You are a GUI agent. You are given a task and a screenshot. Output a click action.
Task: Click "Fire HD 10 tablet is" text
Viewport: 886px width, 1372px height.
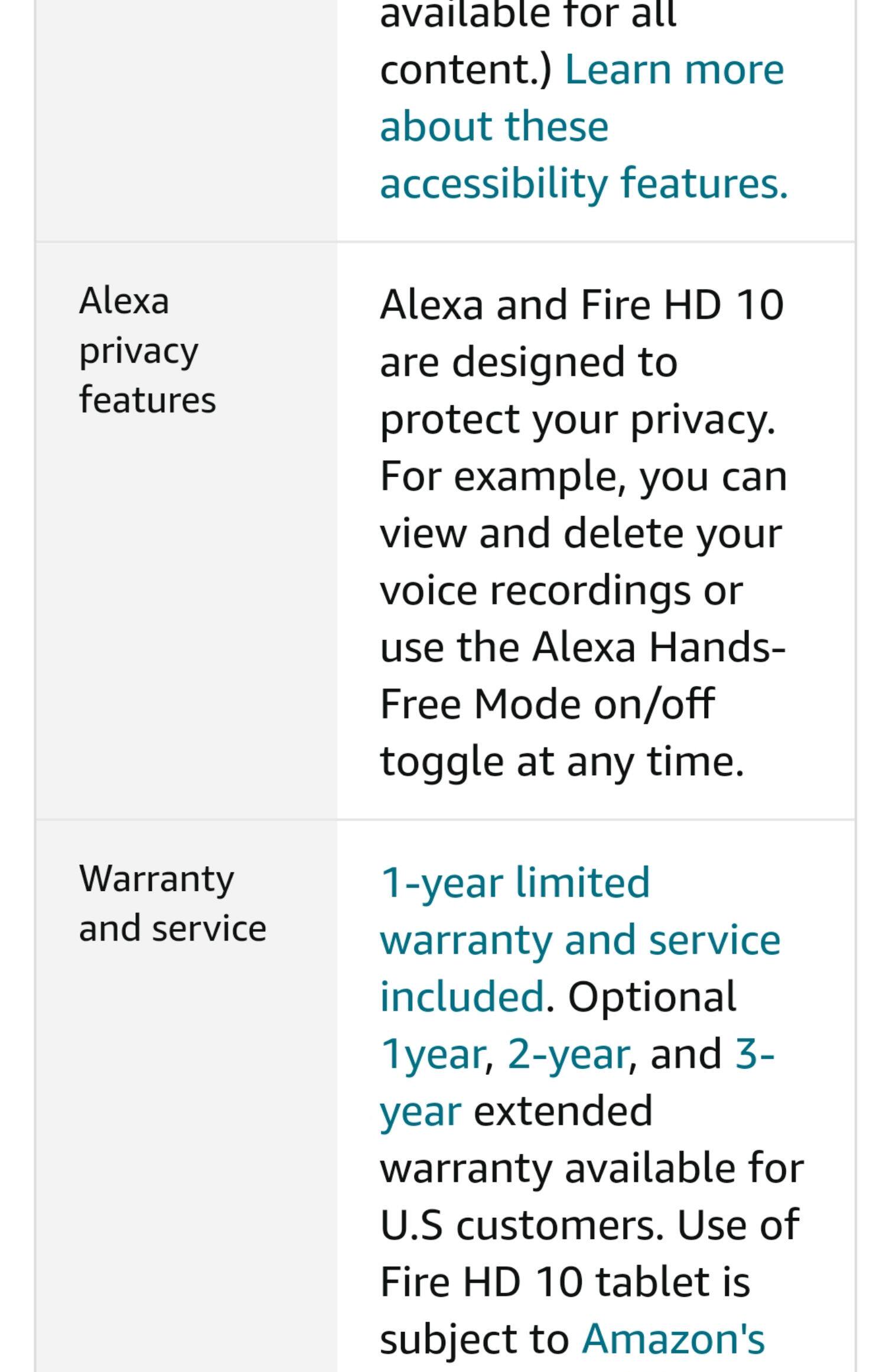point(565,1282)
